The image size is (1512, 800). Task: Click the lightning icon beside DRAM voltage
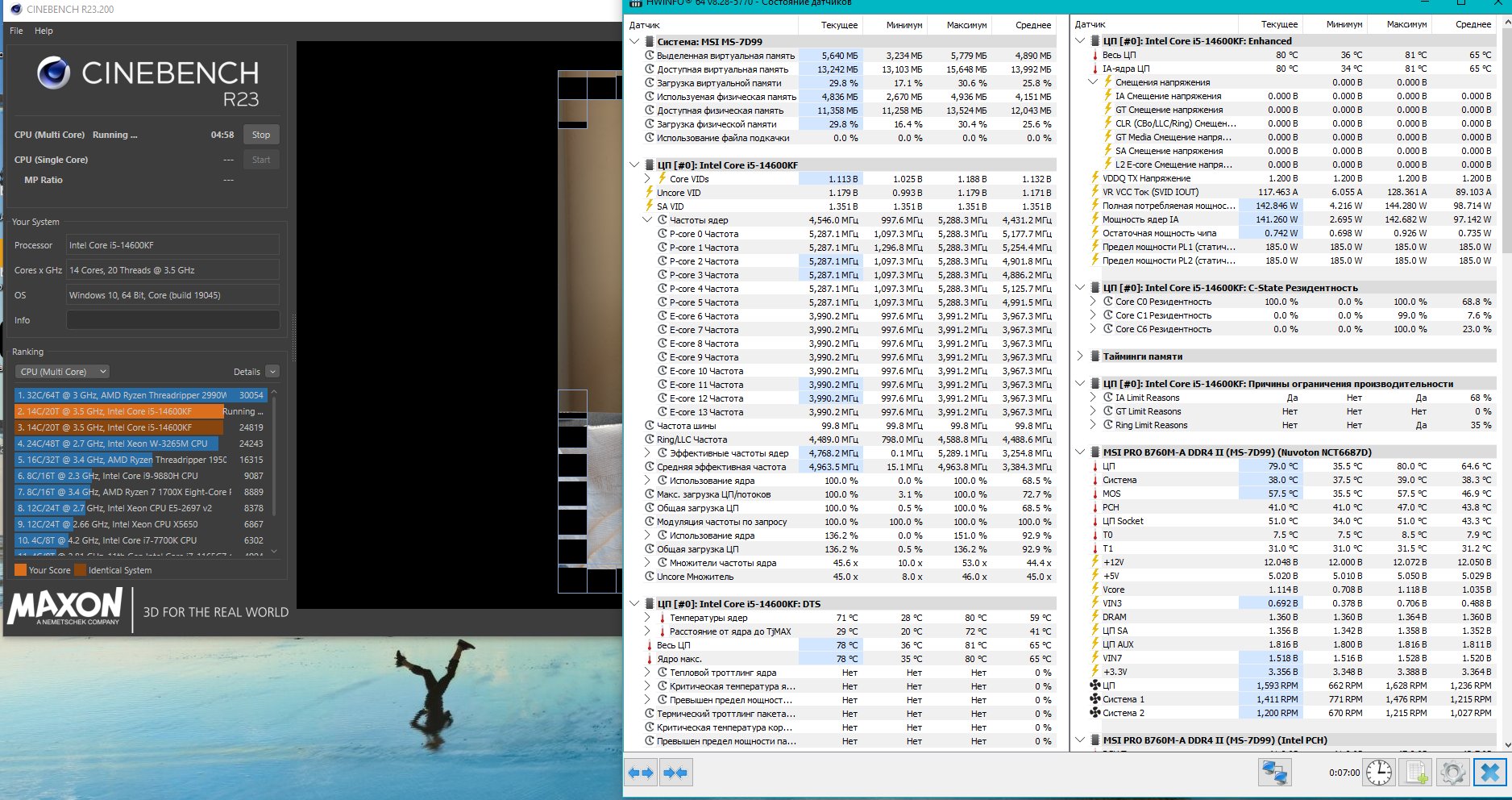point(1095,617)
